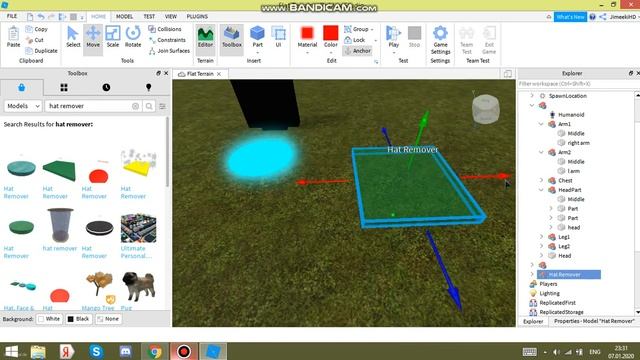Copy the selected object
The image size is (640, 360).
tap(37, 29)
